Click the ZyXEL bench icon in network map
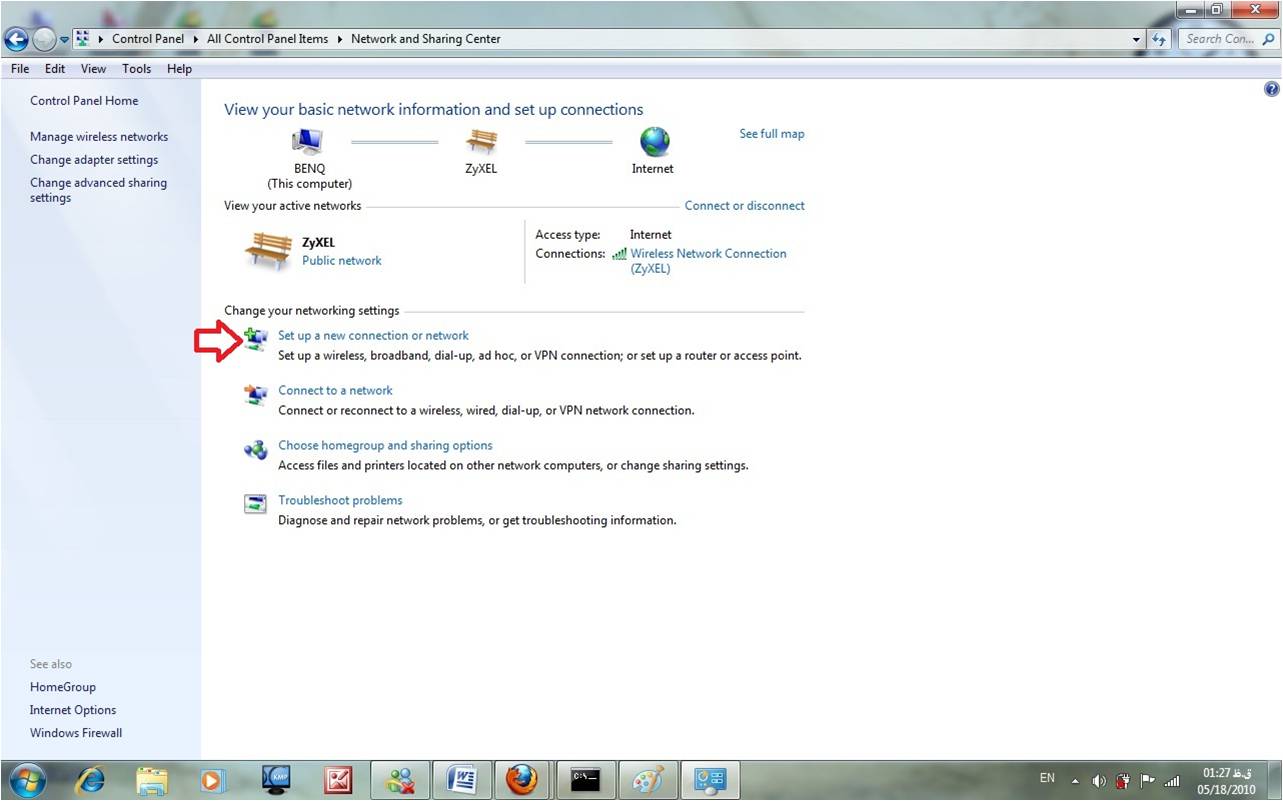Viewport: 1283px width, 801px height. click(481, 141)
